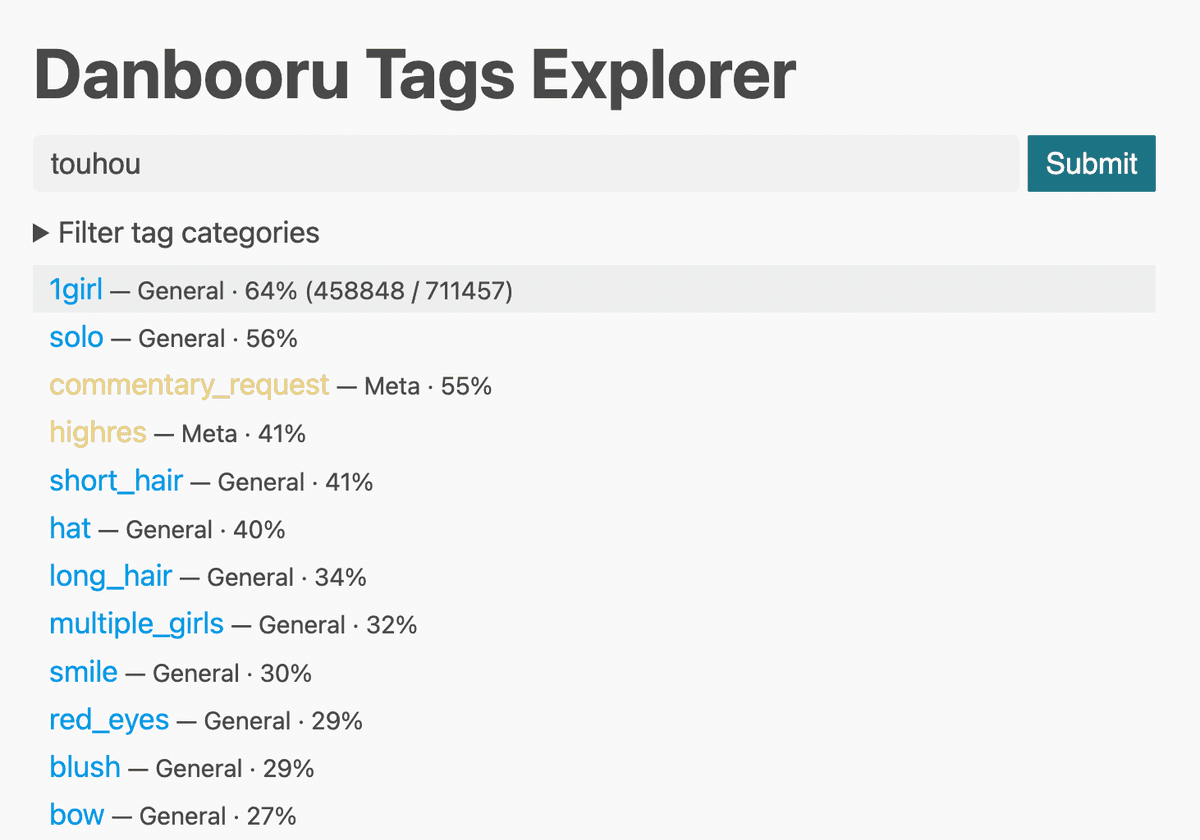Follow the bow tag link
Screen dimensions: 1200x840
pos(76,815)
